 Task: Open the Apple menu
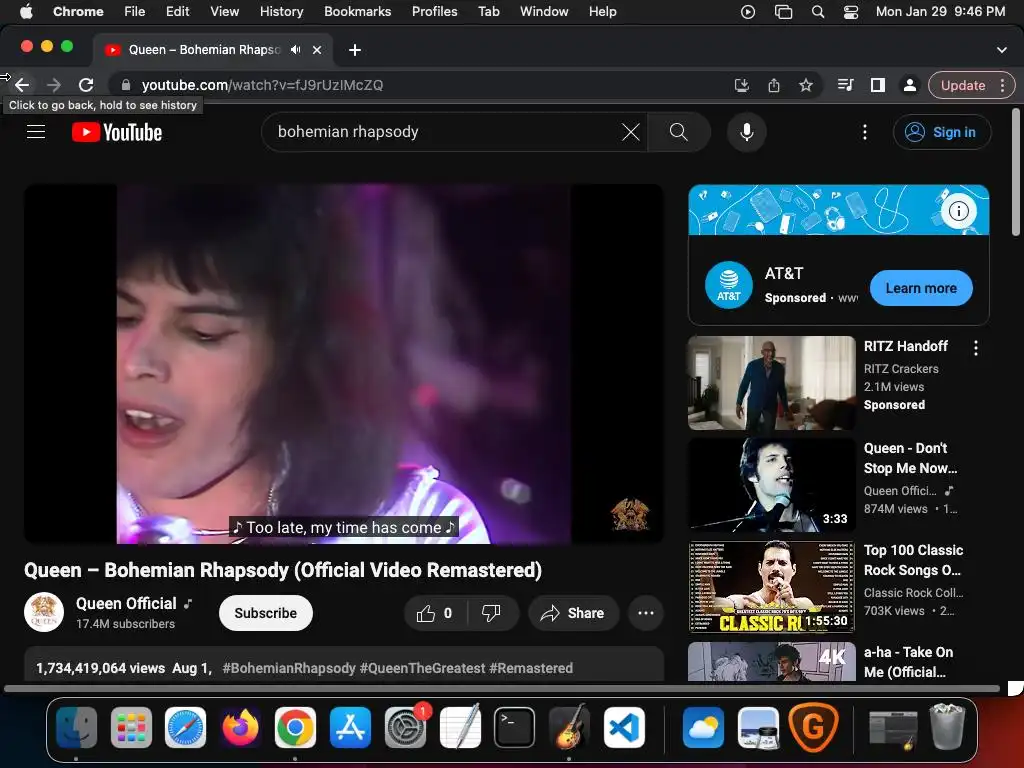26,12
